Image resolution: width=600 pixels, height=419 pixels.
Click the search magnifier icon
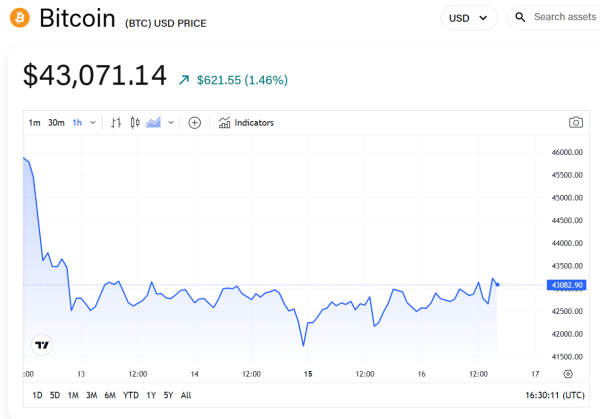point(521,18)
